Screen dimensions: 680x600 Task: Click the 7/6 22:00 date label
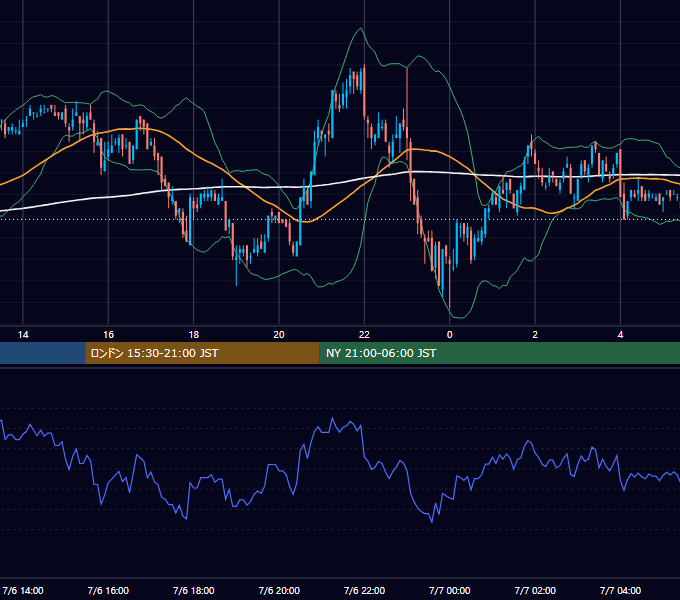364,590
